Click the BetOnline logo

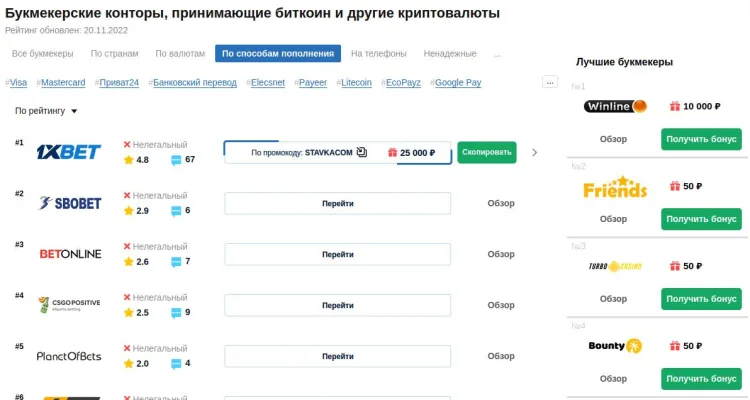click(70, 254)
